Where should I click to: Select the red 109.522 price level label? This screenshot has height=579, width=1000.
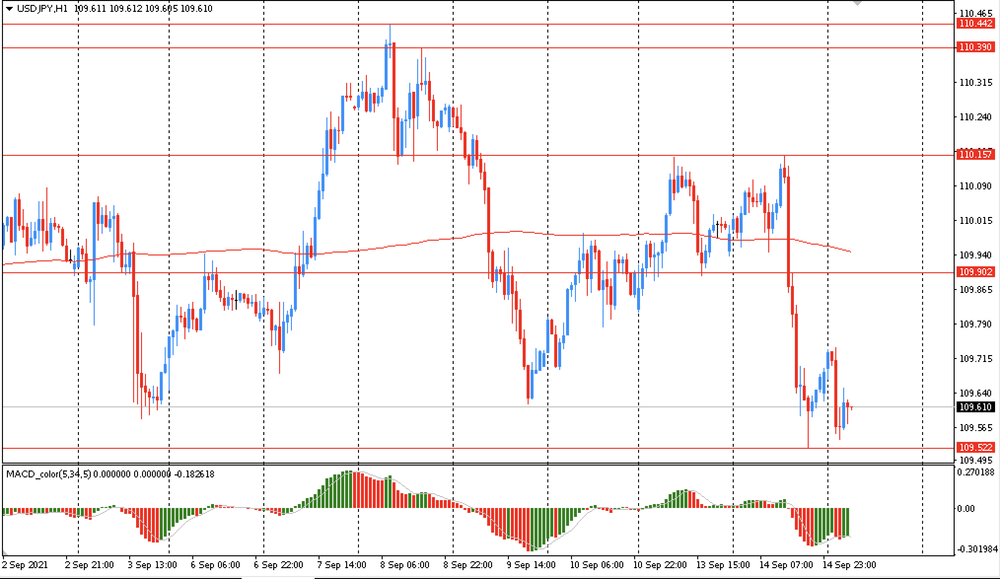pos(975,448)
